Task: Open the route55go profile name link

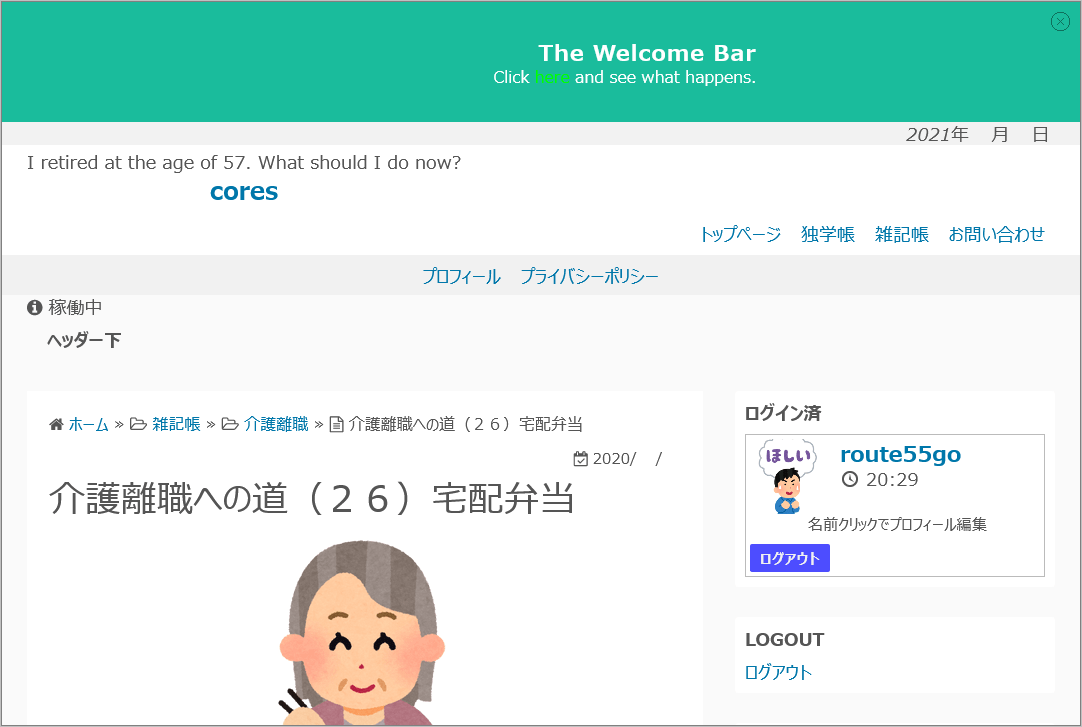Action: 900,455
